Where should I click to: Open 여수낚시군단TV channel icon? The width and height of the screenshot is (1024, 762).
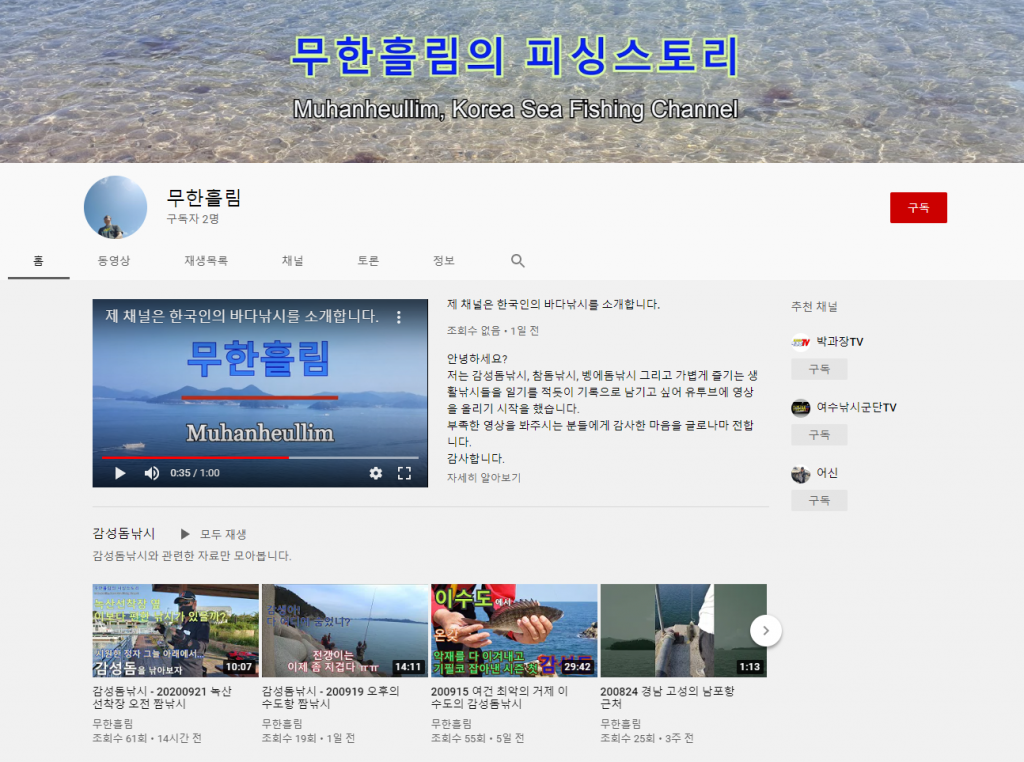coord(800,408)
